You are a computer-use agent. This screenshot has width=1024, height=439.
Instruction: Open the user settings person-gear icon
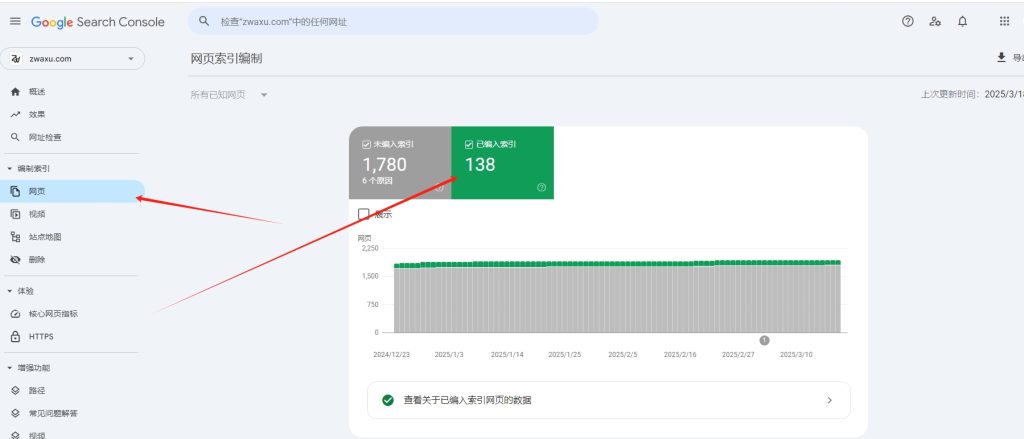[935, 22]
